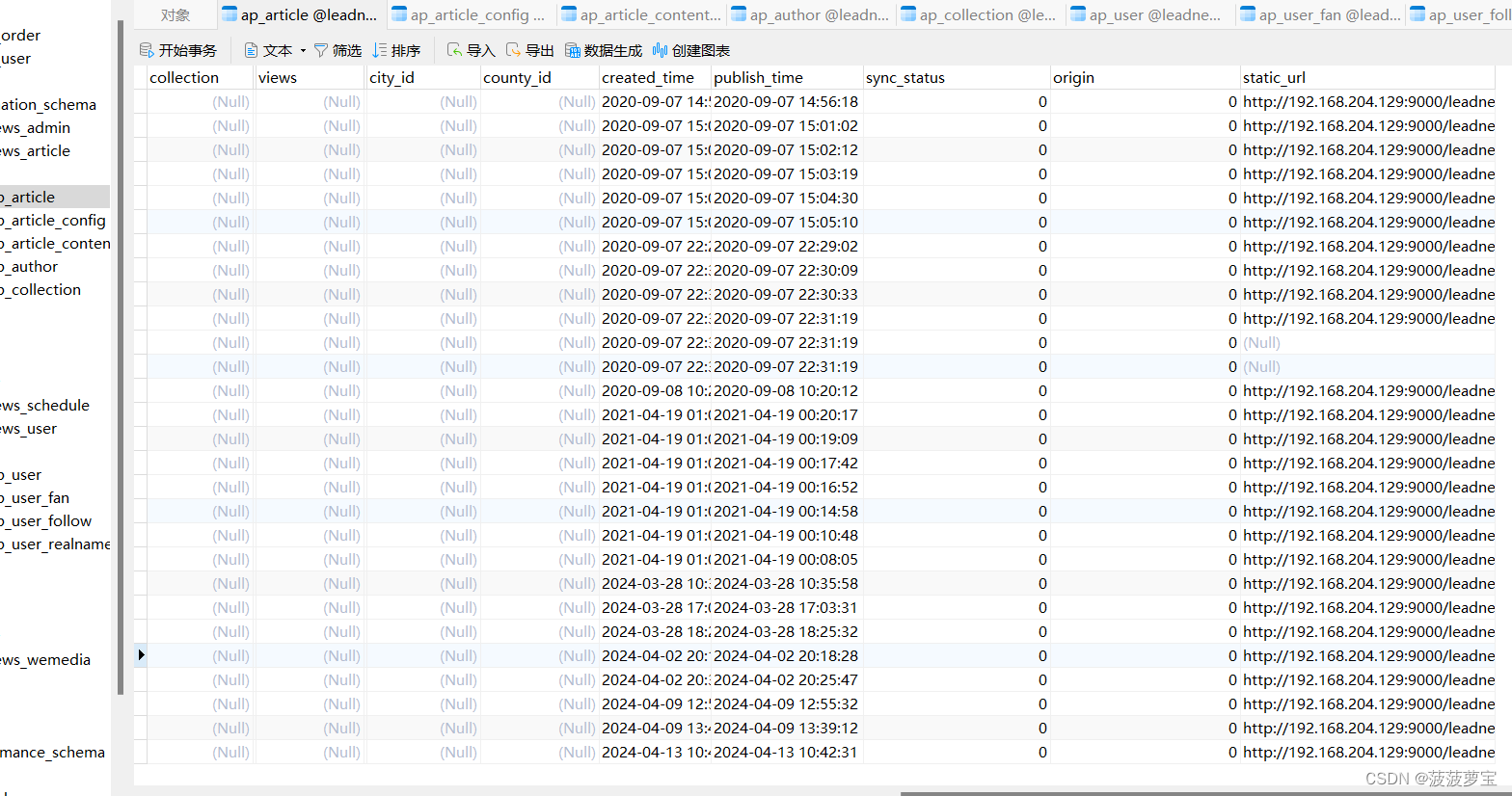This screenshot has width=1512, height=796.
Task: Click the current-row arrow marker at 2024-04-02 20:18:28
Action: [x=141, y=655]
